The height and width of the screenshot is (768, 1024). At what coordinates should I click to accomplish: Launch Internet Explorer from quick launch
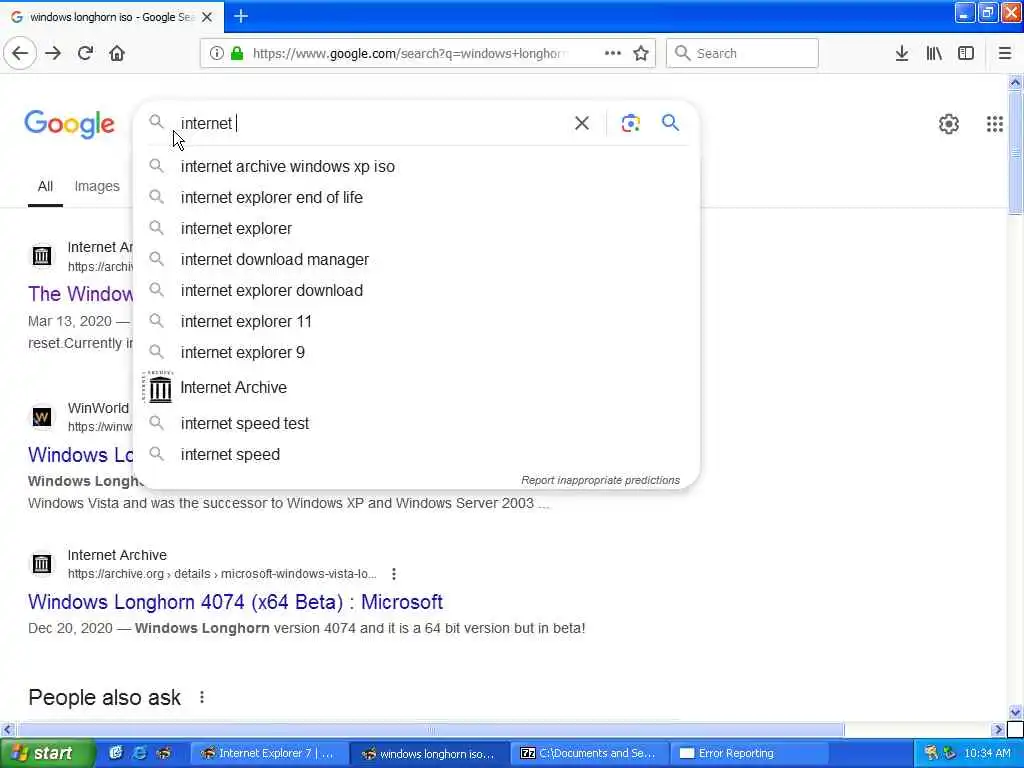(x=139, y=753)
